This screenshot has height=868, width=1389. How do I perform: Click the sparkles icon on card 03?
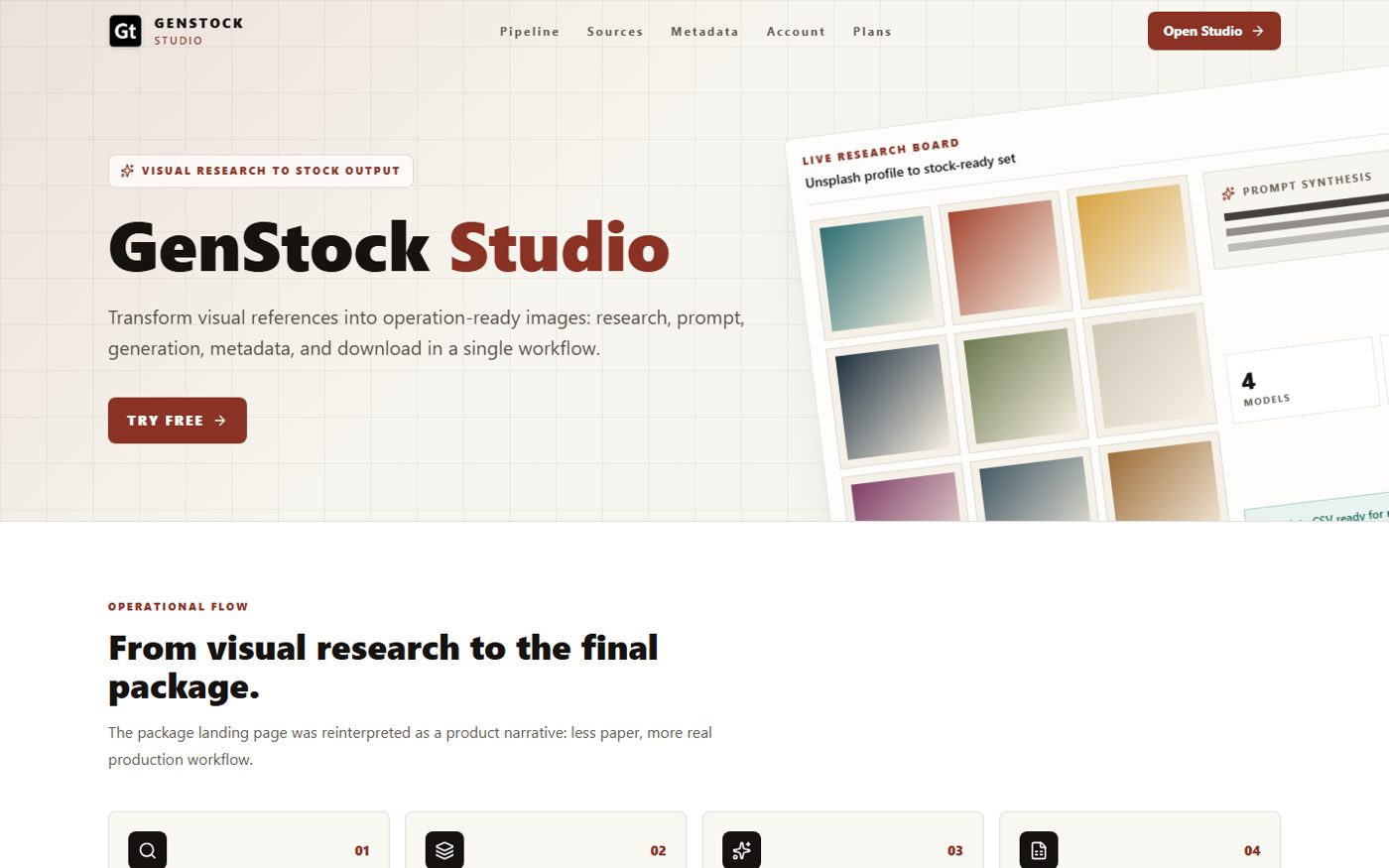click(741, 850)
